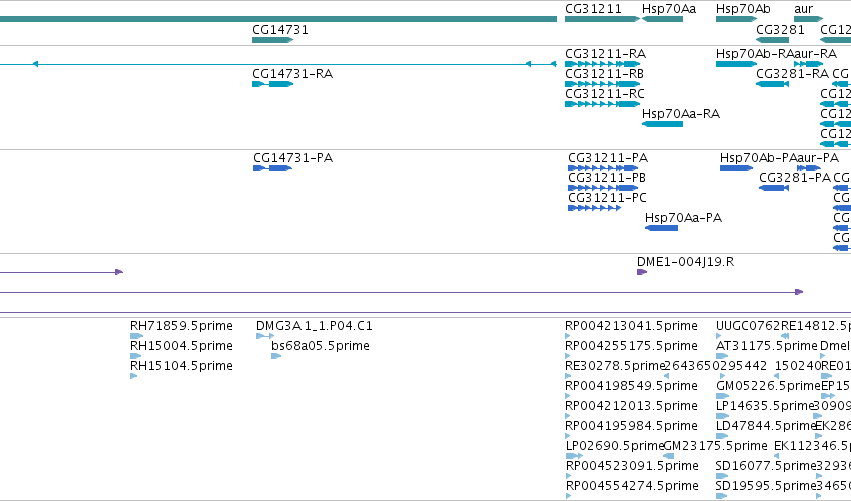Click the LP02690.5prime label
Image resolution: width=851 pixels, height=501 pixels.
[615, 446]
